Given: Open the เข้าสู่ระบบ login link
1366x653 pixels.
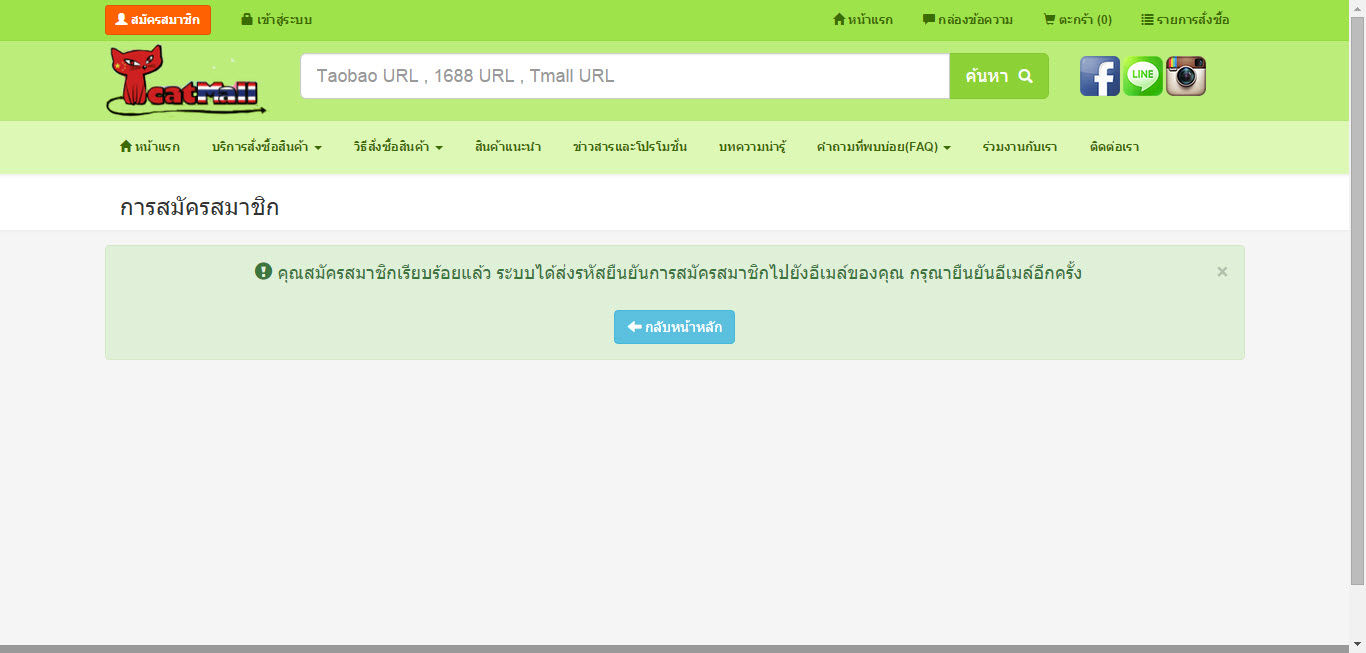Looking at the screenshot, I should (277, 20).
